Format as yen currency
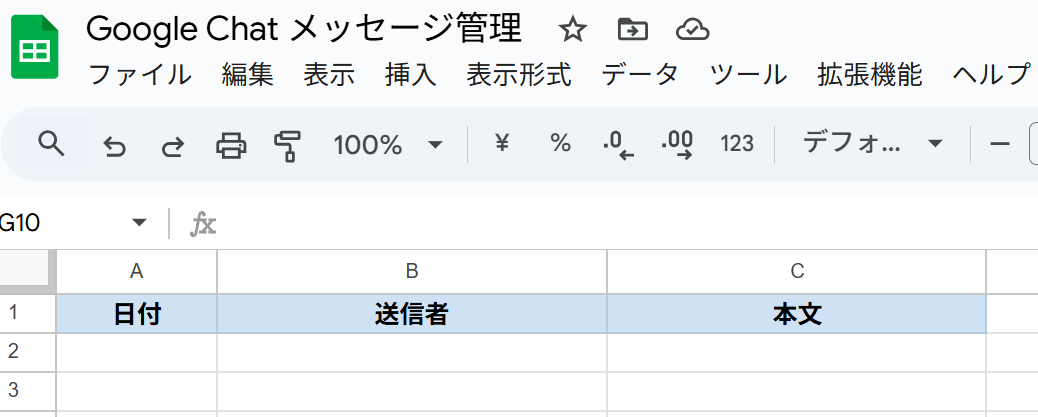The image size is (1038, 417). (502, 144)
